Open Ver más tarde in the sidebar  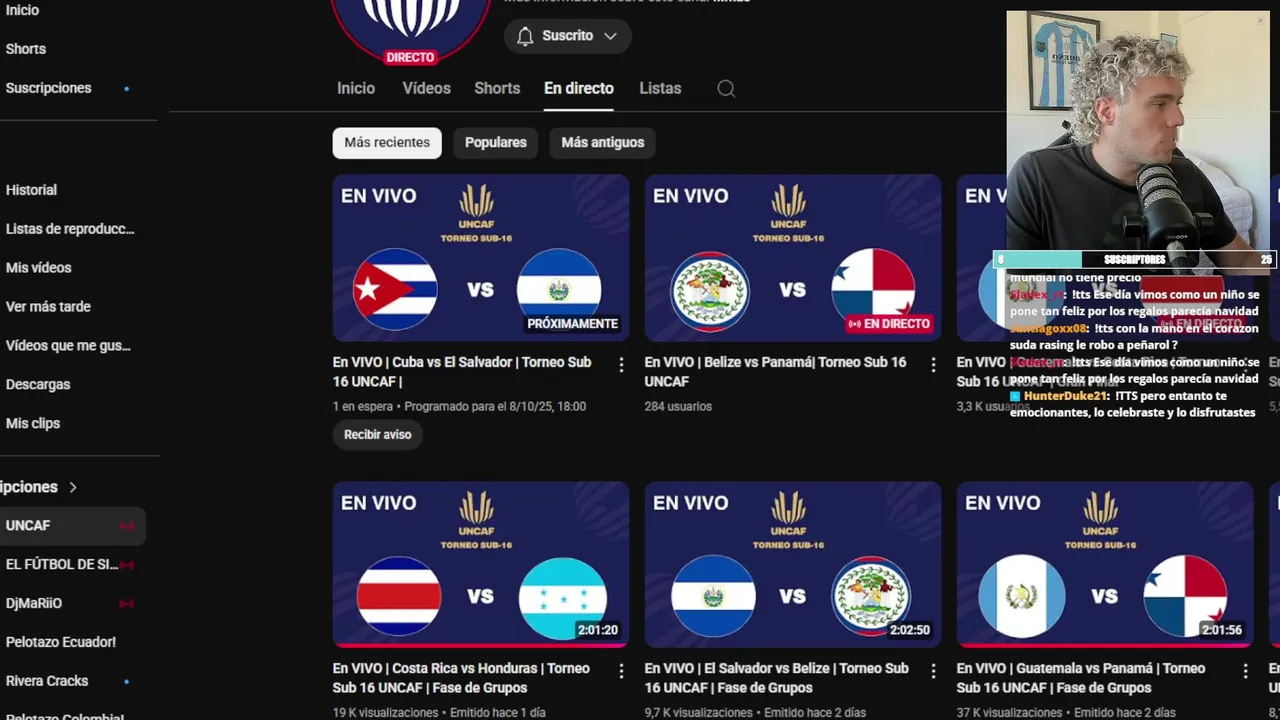pos(48,307)
